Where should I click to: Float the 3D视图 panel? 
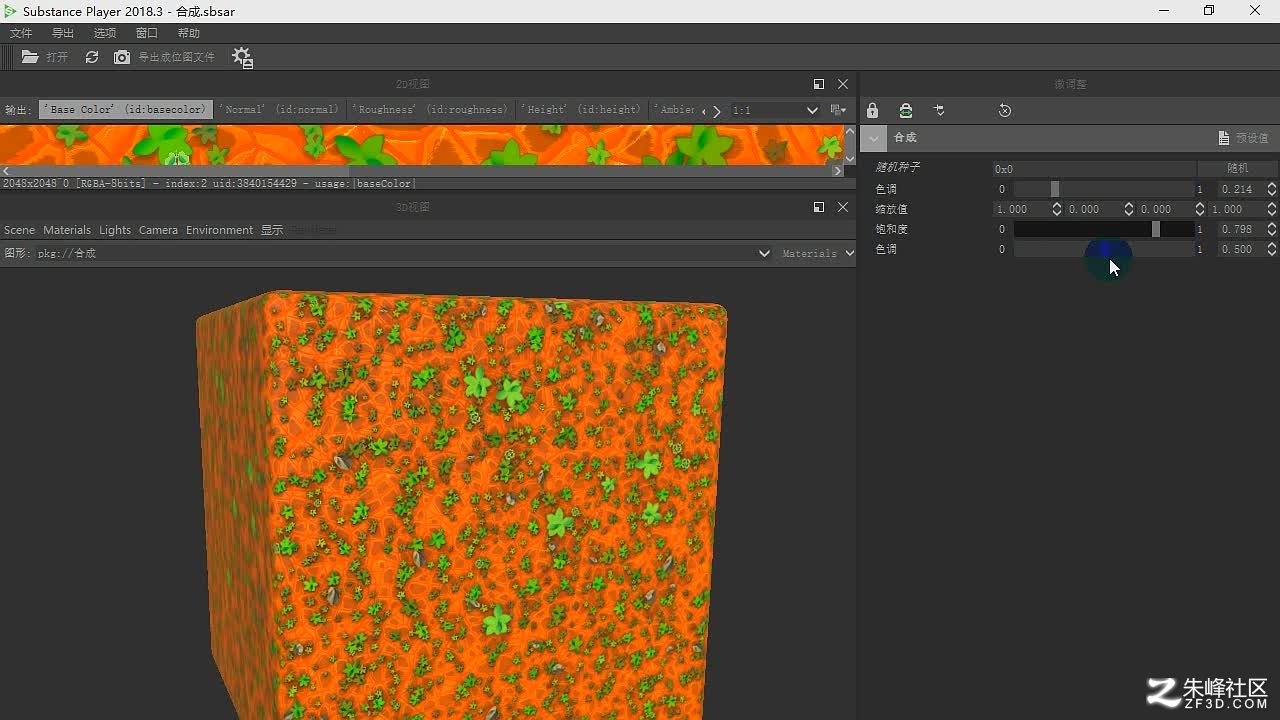coord(819,207)
